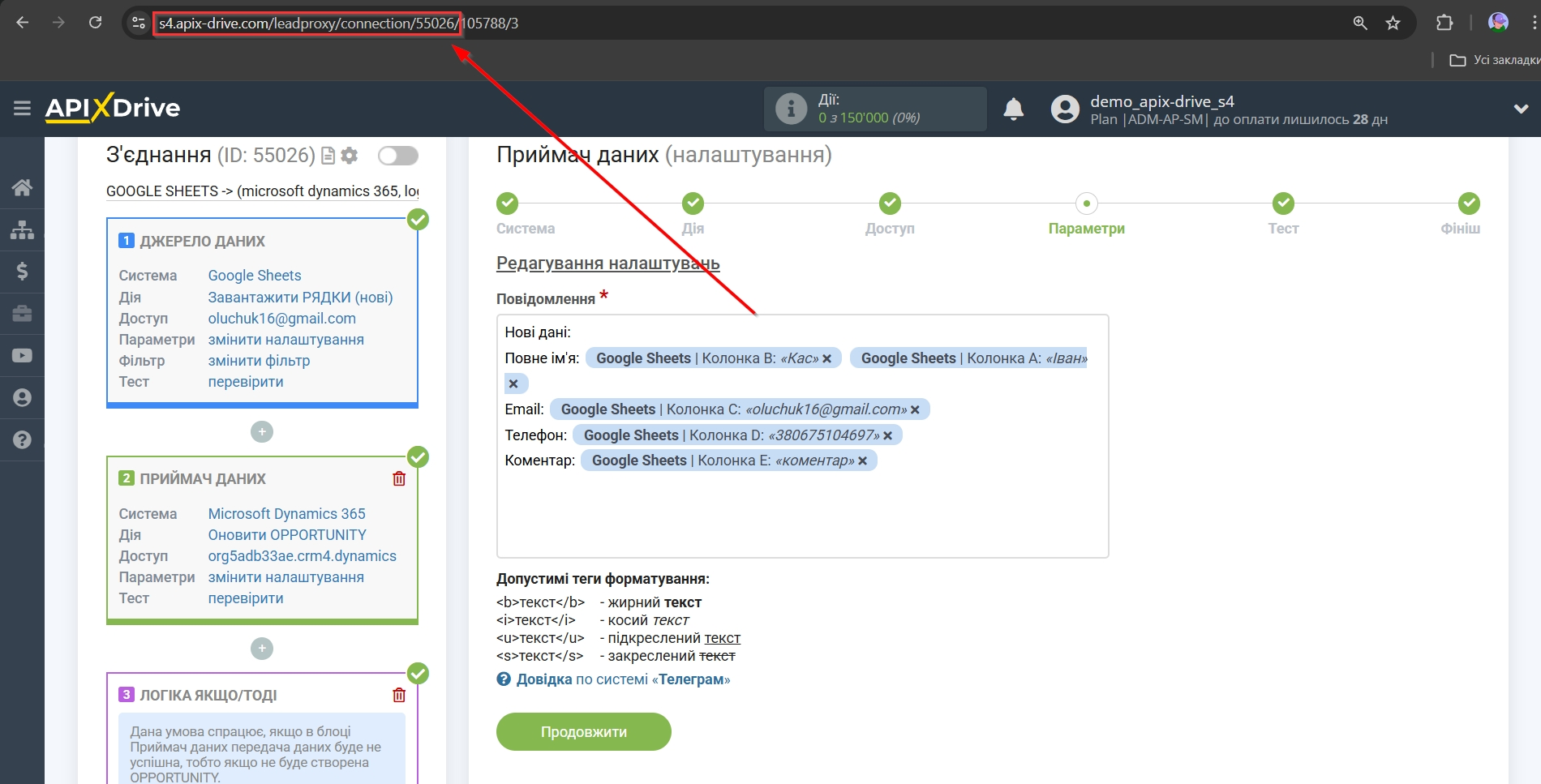The height and width of the screenshot is (784, 1541).
Task: Click змінити налаштування in the data receiver block
Action: pyautogui.click(x=285, y=577)
